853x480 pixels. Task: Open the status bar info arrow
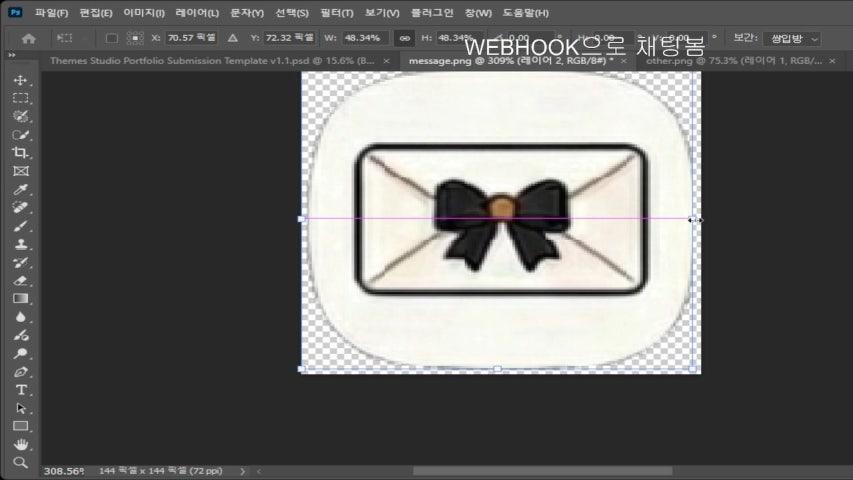[x=243, y=471]
